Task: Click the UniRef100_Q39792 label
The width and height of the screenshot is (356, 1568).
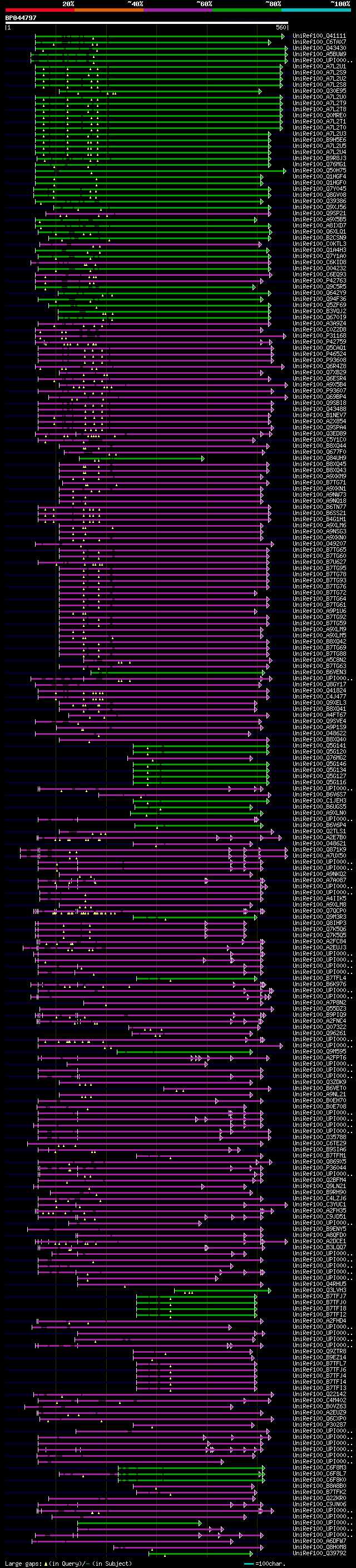Action: [x=319, y=1553]
